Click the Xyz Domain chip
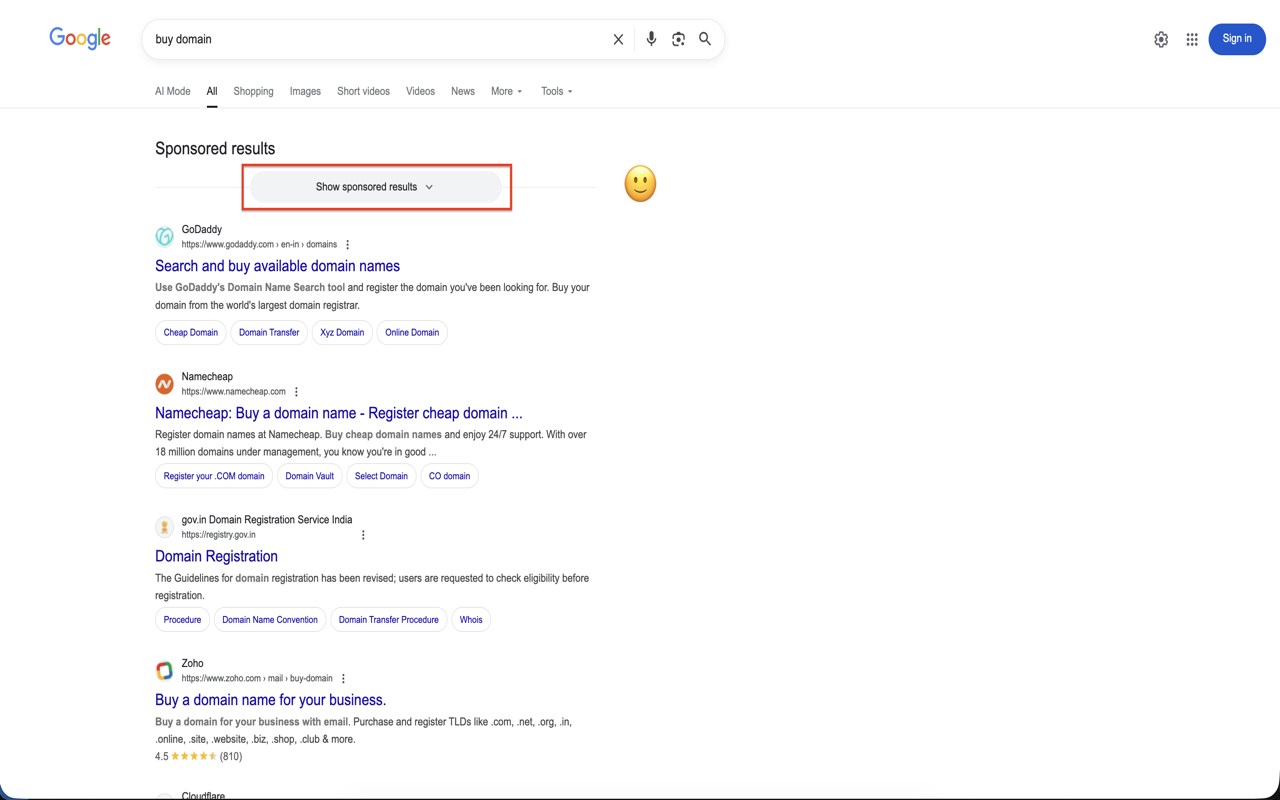Image resolution: width=1280 pixels, height=800 pixels. (342, 332)
